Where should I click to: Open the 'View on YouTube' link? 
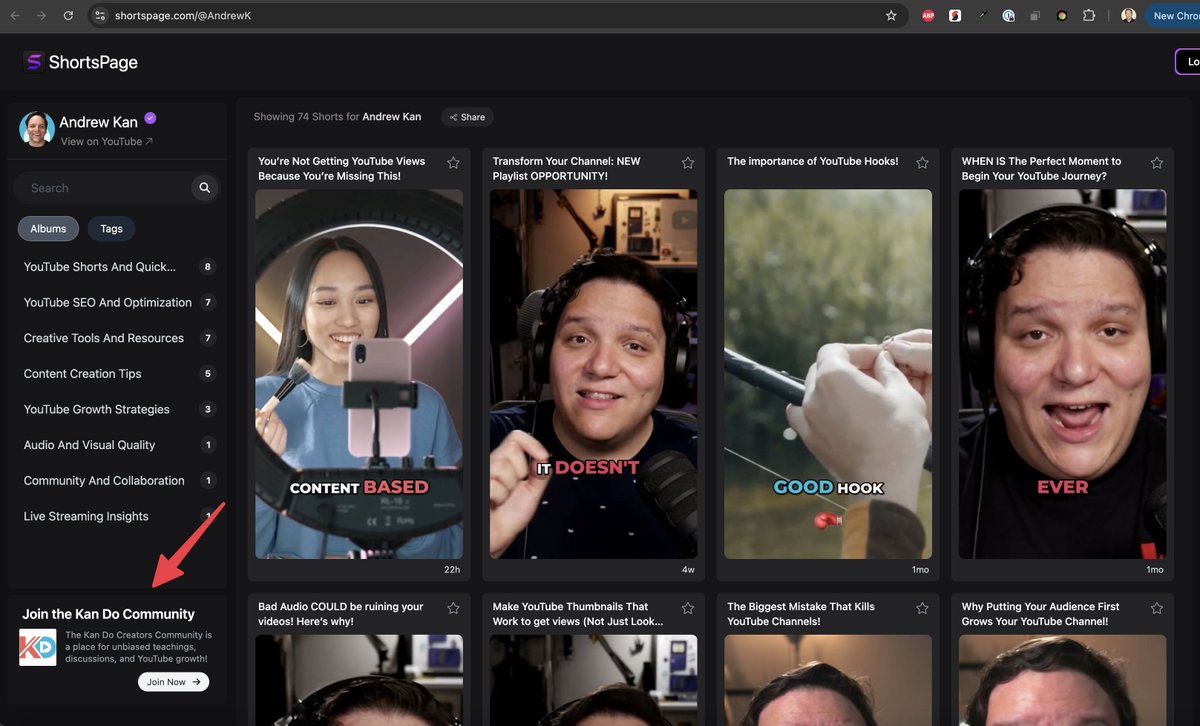107,142
